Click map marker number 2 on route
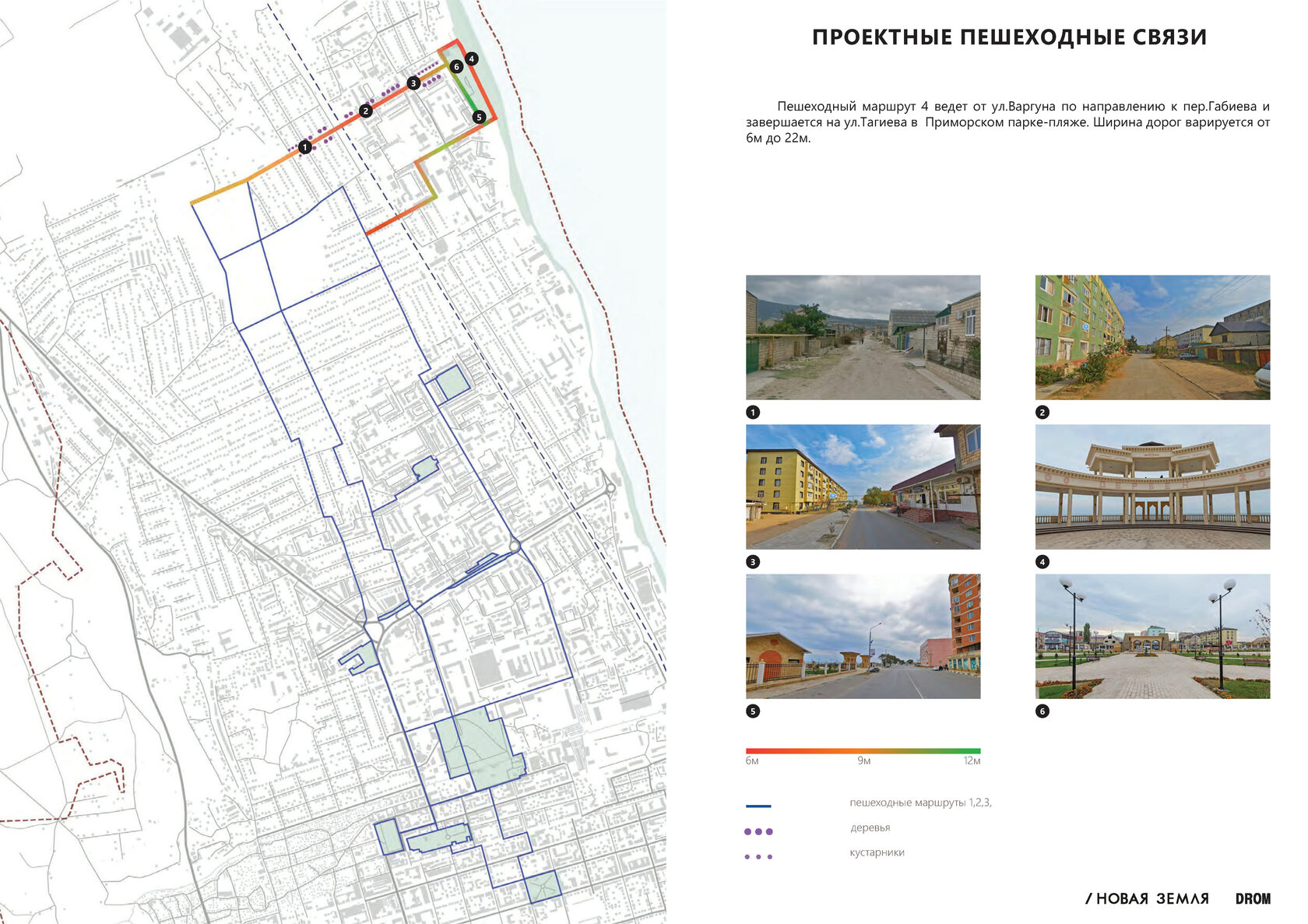Screen dimensions: 1308x924 tap(366, 111)
